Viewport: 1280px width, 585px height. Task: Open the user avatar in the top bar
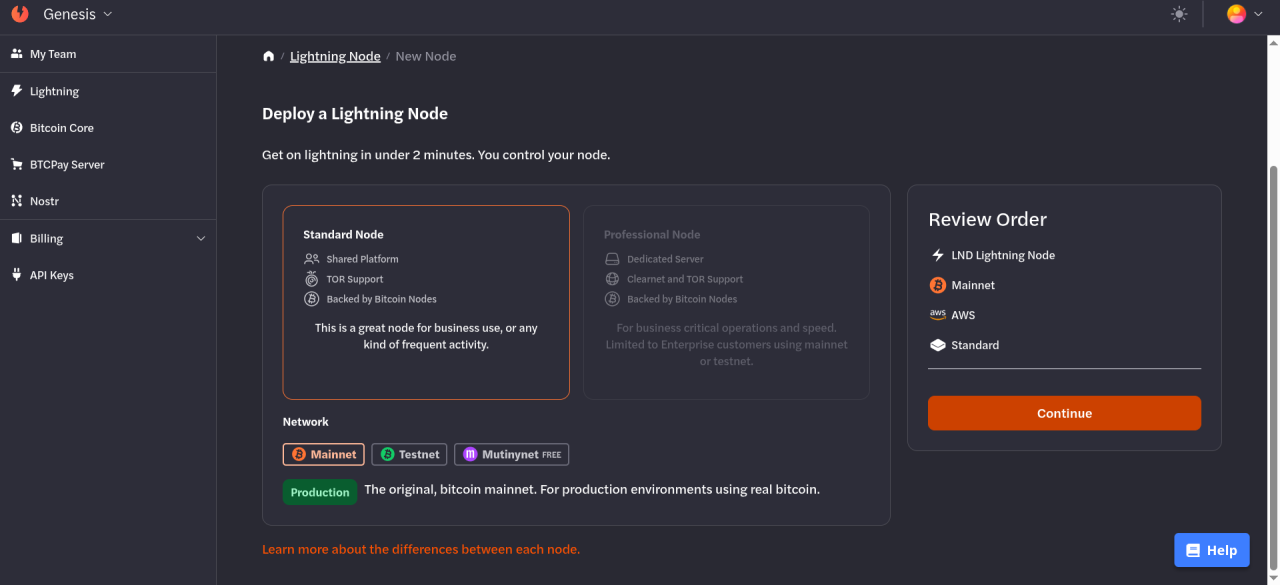(x=1236, y=14)
